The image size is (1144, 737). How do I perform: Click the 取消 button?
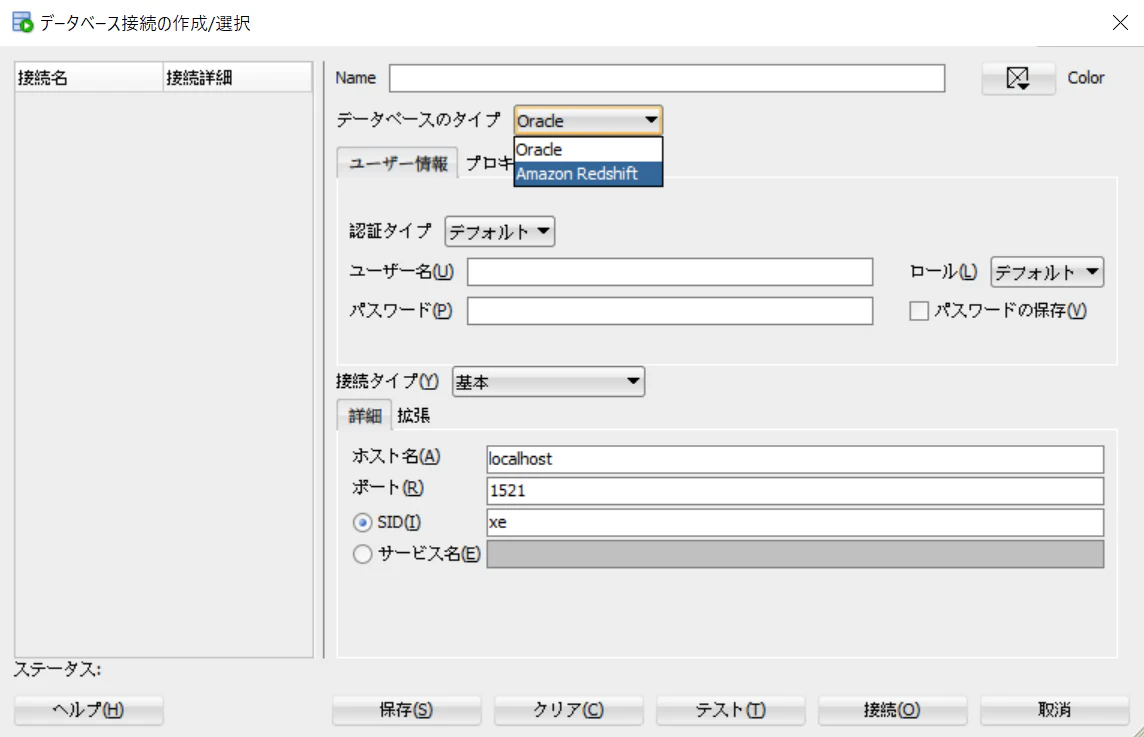(x=1054, y=709)
